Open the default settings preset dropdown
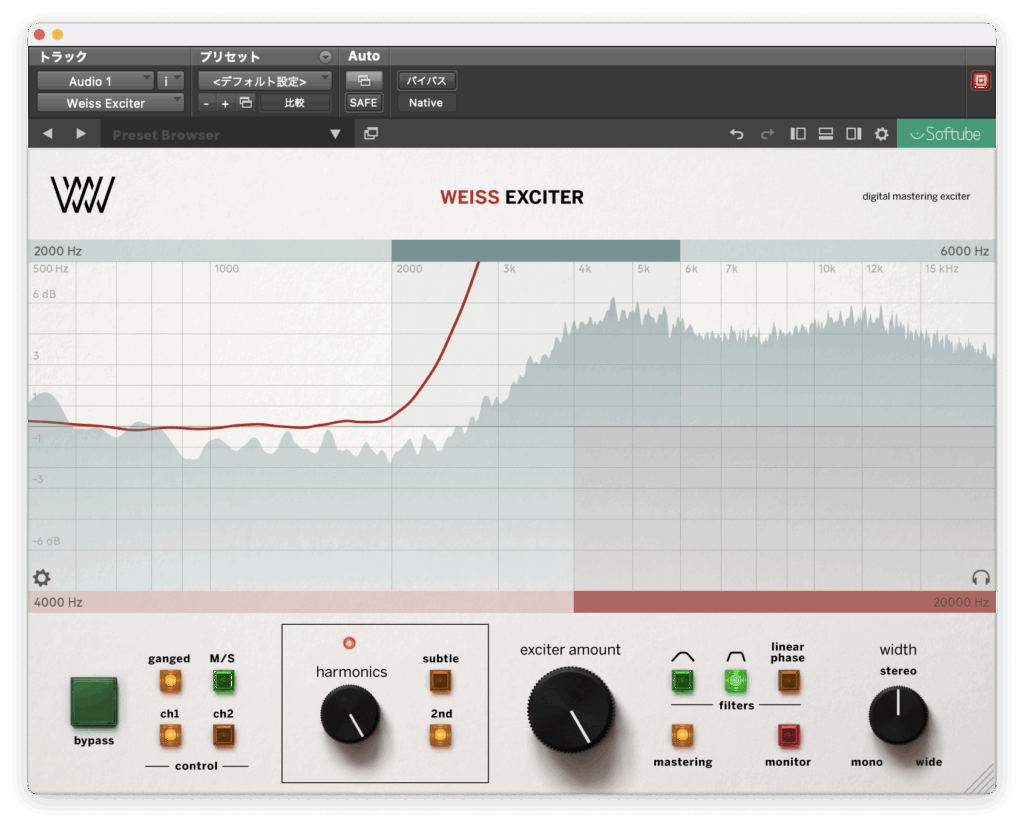This screenshot has width=1024, height=827. [x=264, y=81]
